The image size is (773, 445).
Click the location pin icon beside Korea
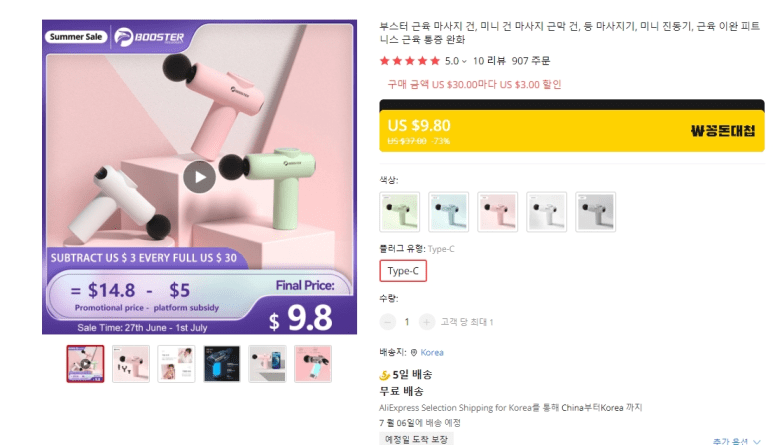(414, 352)
